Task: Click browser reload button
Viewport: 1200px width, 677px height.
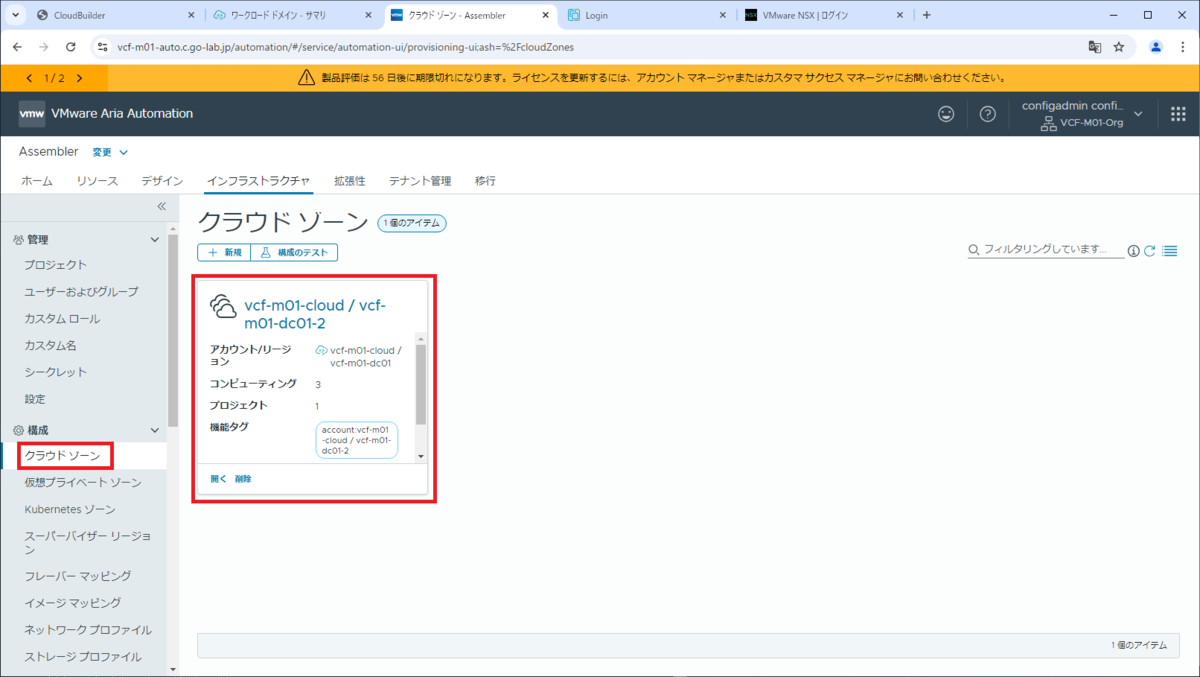Action: click(71, 47)
